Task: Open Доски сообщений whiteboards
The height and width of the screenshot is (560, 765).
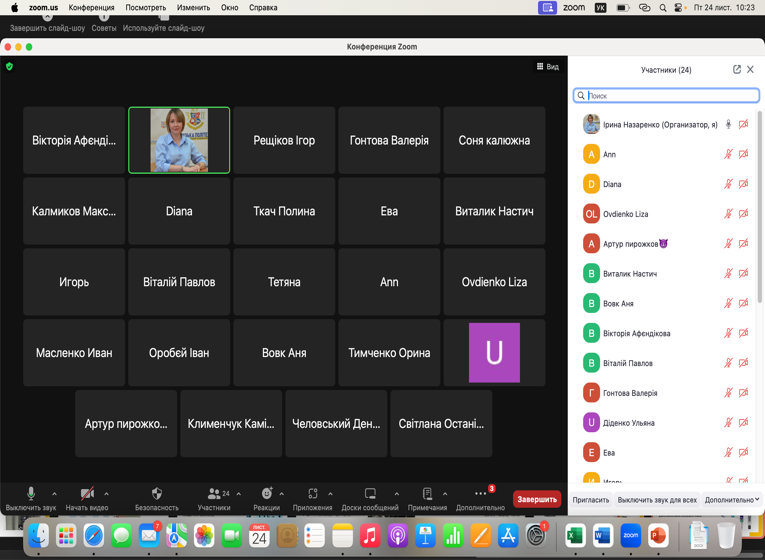Action: (x=369, y=494)
